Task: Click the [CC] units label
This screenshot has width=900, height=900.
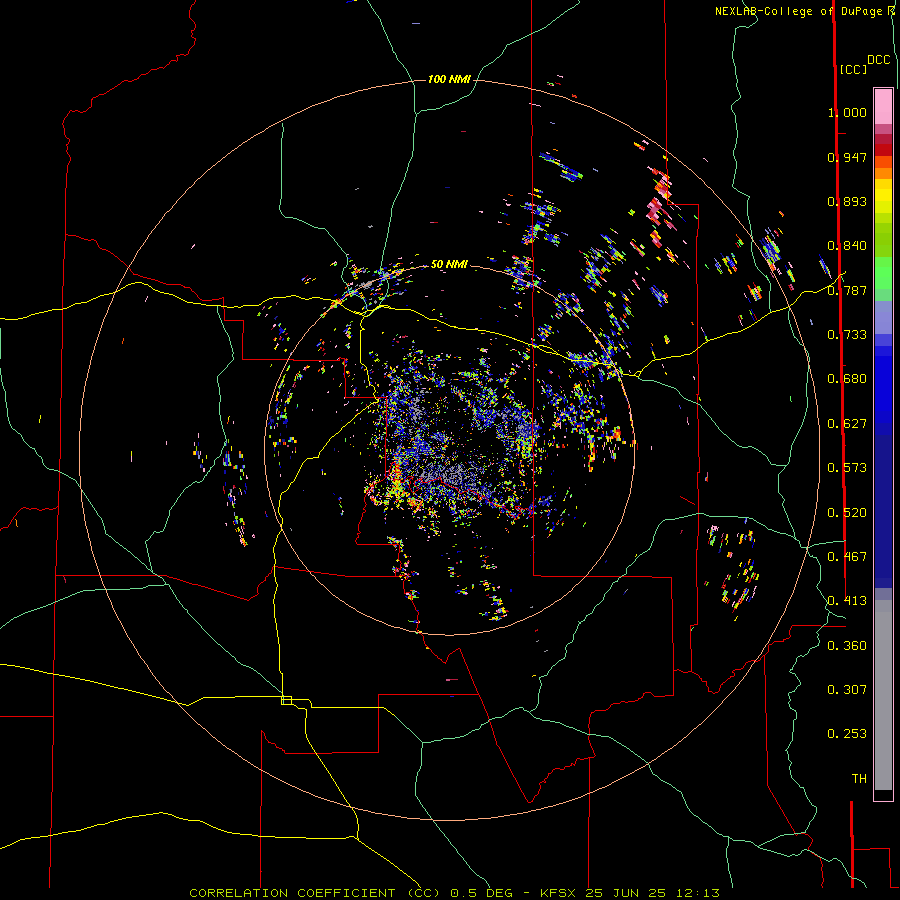Action: [853, 69]
